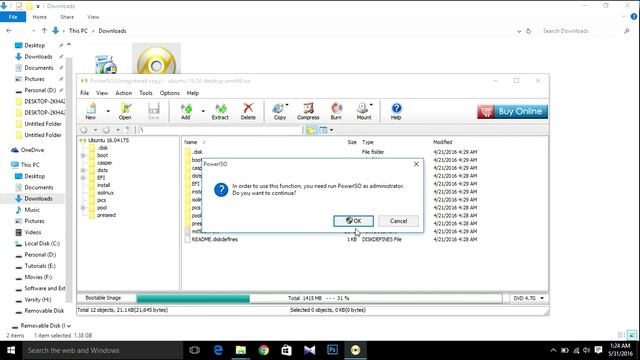Sort the file list by Modified column

pos(442,142)
